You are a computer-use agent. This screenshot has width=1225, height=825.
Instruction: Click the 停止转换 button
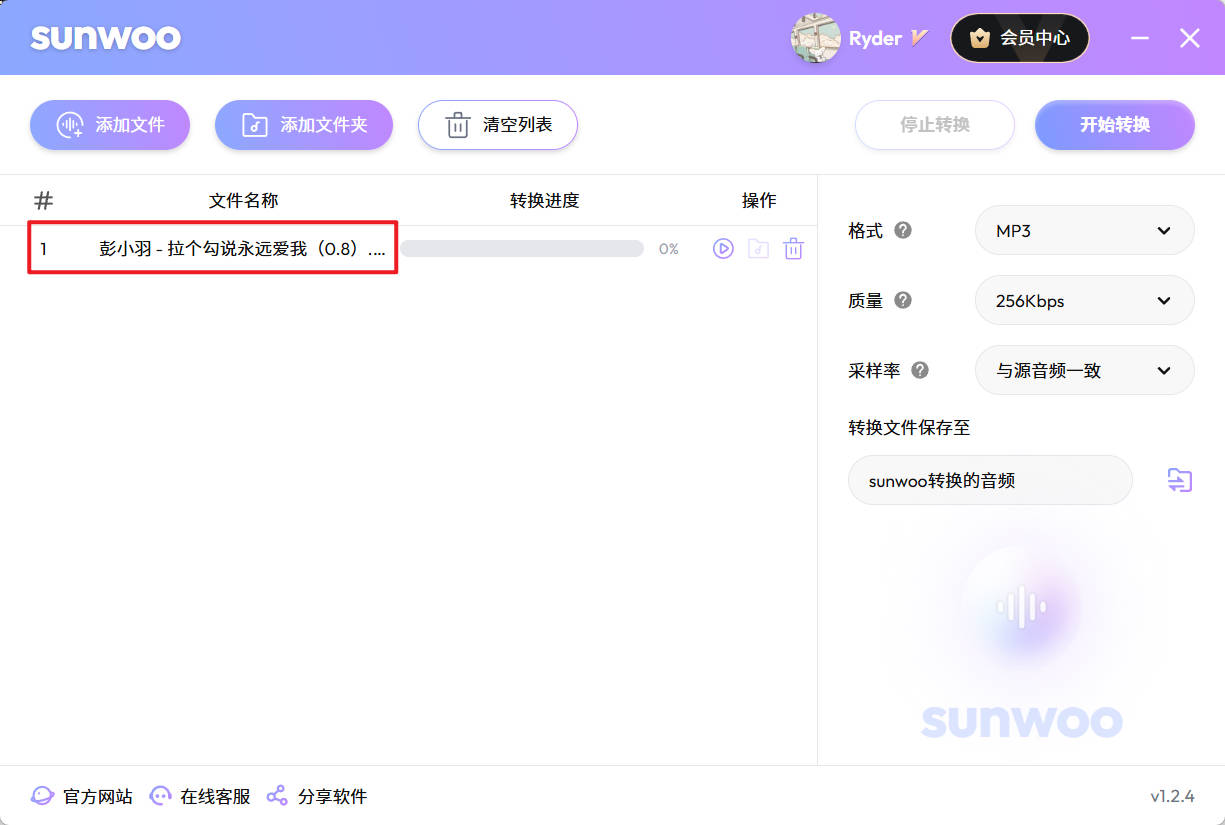935,125
